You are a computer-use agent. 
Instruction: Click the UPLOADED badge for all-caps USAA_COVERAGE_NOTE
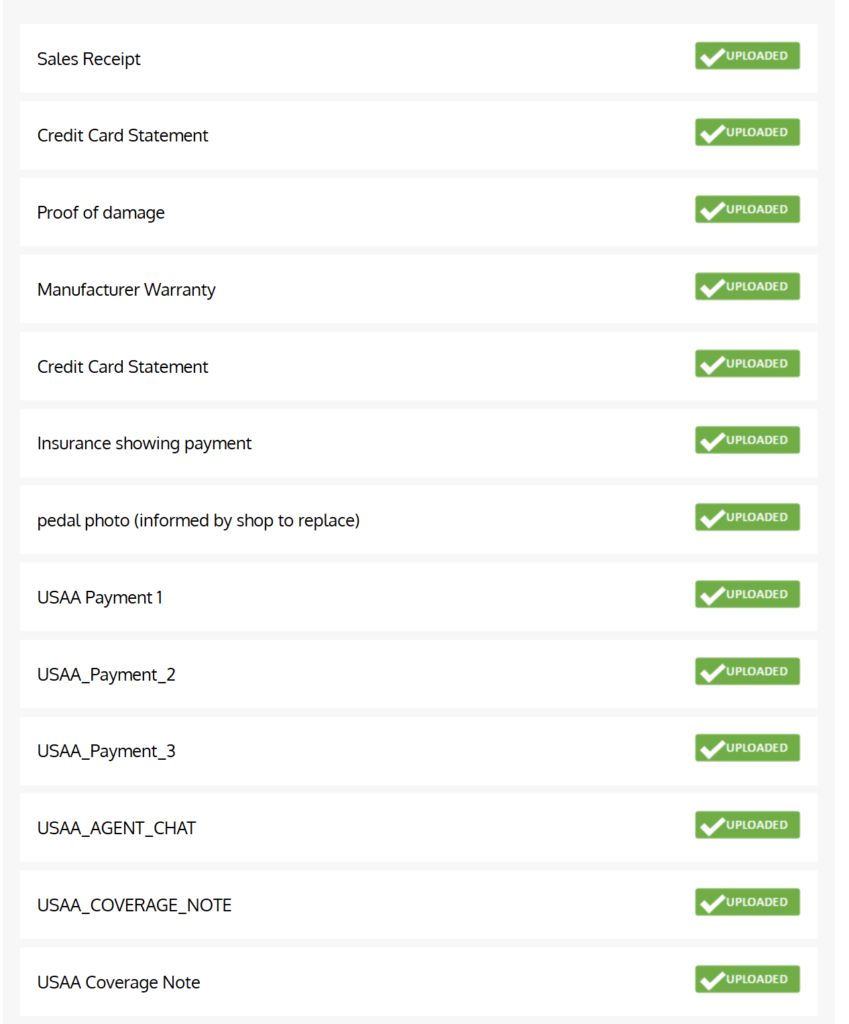[x=747, y=903]
